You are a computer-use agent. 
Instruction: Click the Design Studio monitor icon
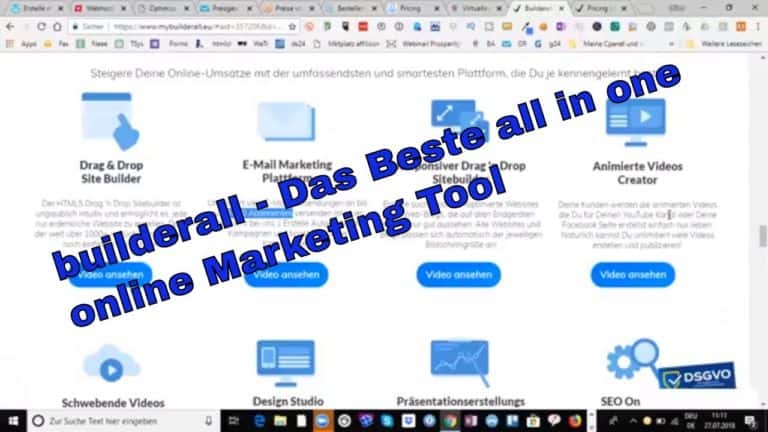pyautogui.click(x=286, y=363)
